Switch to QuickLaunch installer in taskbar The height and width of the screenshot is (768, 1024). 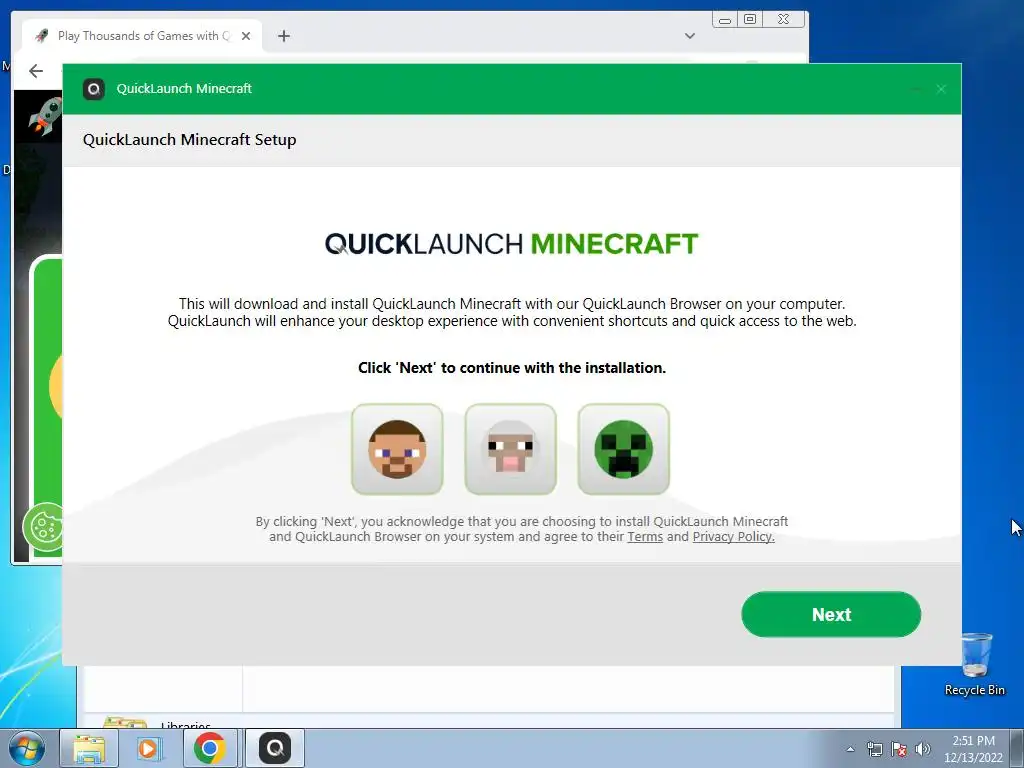[x=275, y=748]
